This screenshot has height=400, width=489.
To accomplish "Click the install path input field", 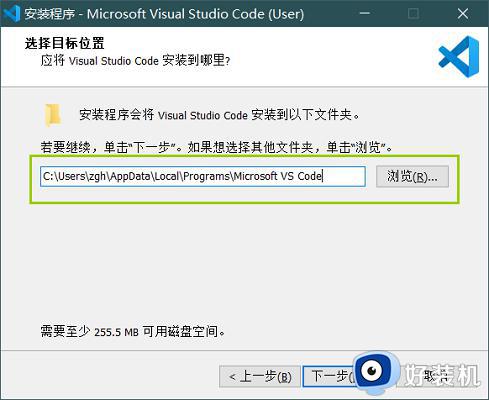I will tap(203, 176).
